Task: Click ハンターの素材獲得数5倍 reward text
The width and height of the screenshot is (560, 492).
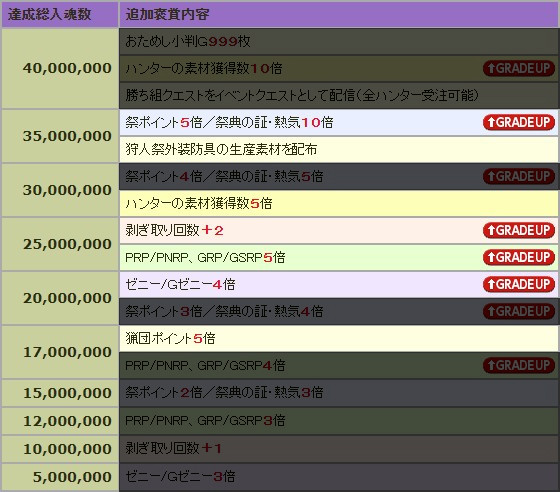Action: 199,204
